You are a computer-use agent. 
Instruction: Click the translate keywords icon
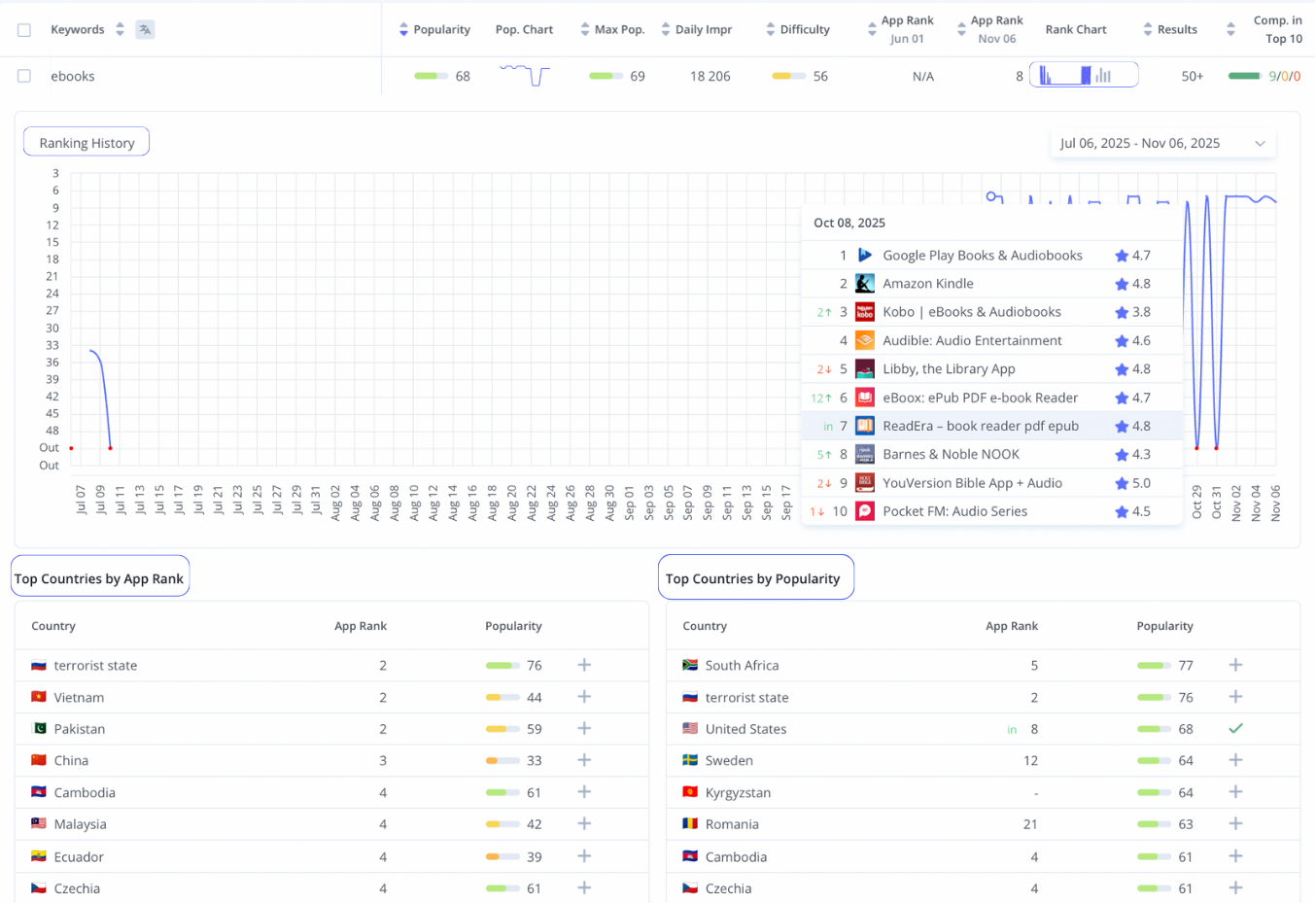coord(145,29)
